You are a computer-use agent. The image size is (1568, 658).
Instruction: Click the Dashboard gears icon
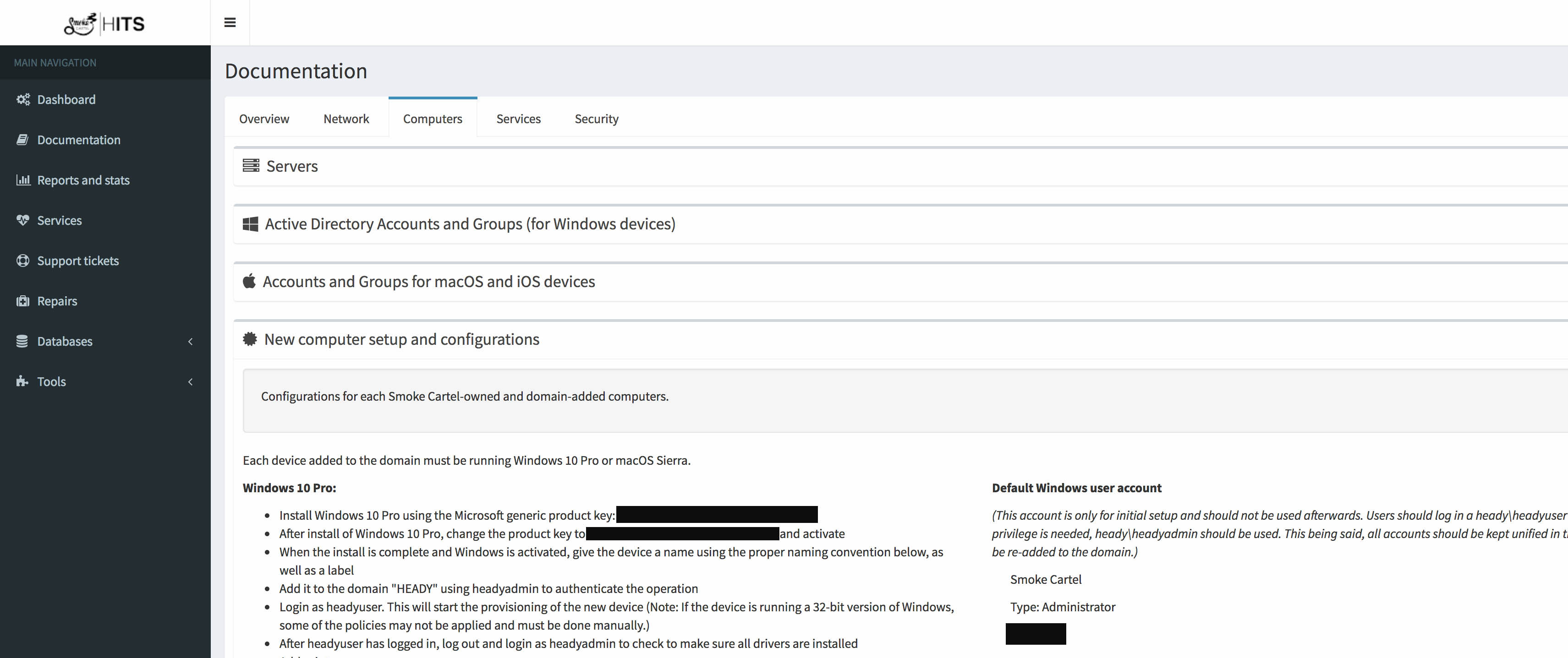point(23,99)
